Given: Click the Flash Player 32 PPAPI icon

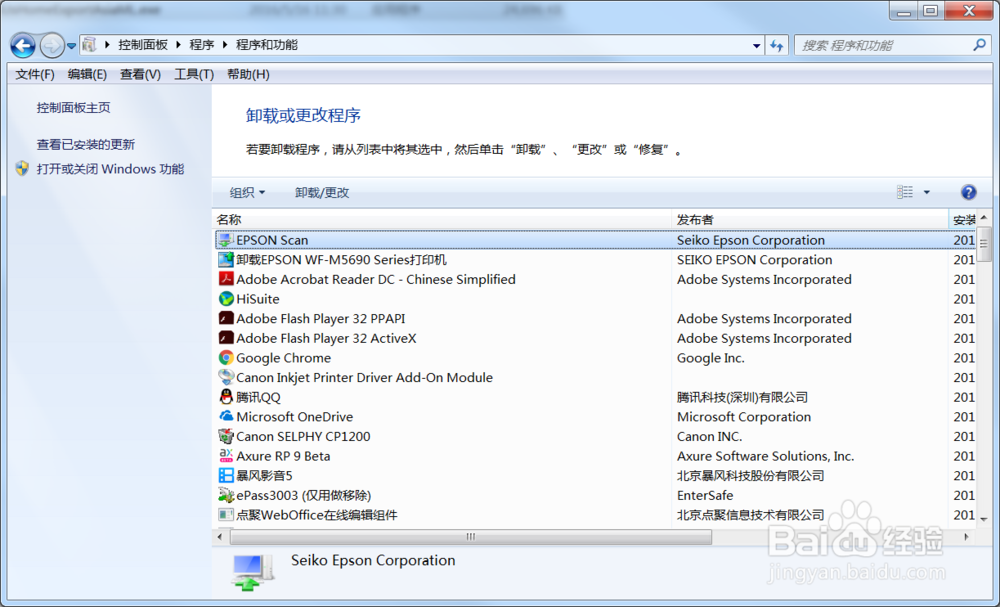Looking at the screenshot, I should 225,319.
